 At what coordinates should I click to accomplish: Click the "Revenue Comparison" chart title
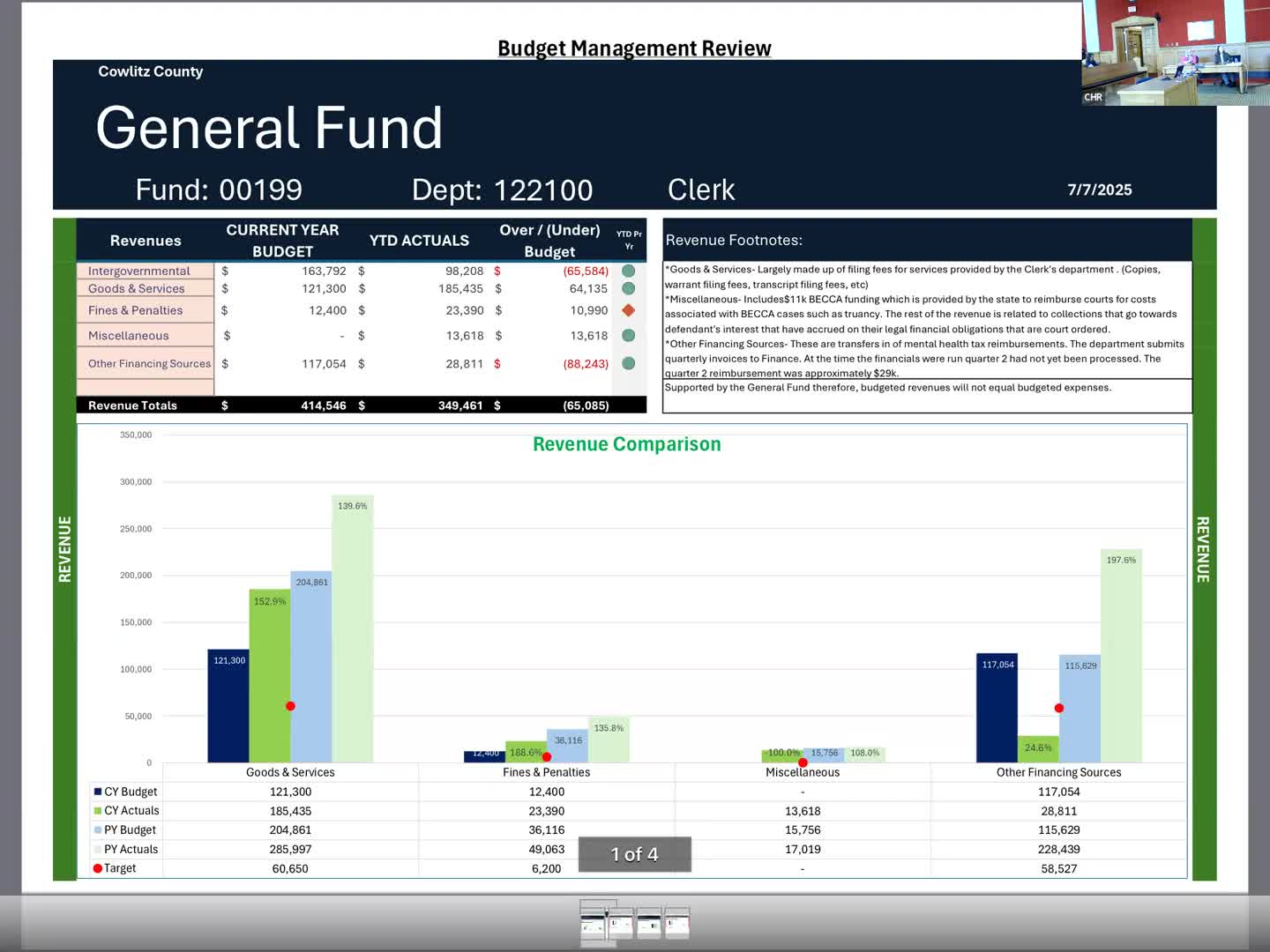(627, 444)
